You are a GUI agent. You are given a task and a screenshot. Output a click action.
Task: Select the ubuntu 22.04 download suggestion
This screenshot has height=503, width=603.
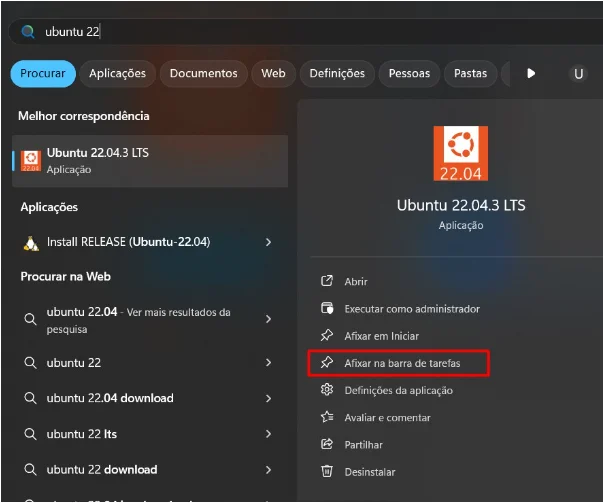pyautogui.click(x=150, y=398)
